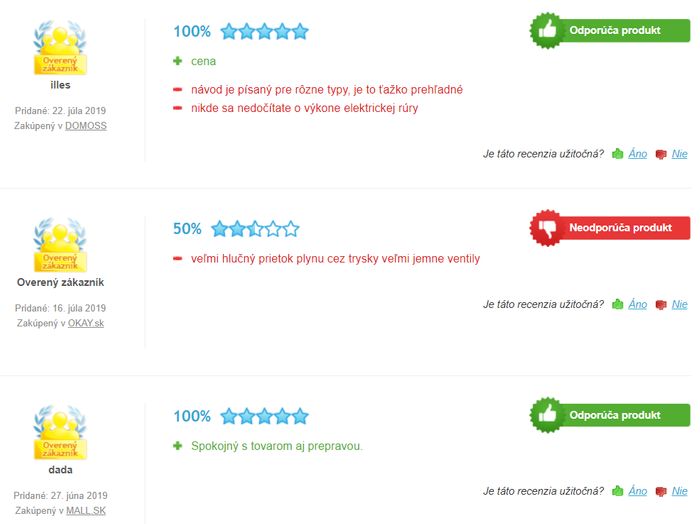Screen dimensions: 700x524
Task: Click red thumbs-down icon for OKAY.sk review
Action: (x=661, y=305)
